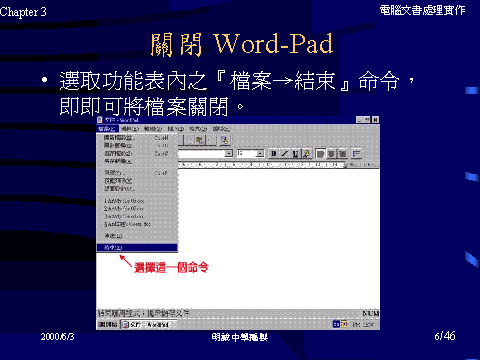This screenshot has height=360, width=480.
Task: Toggle the bullet list style button
Action: [356, 154]
